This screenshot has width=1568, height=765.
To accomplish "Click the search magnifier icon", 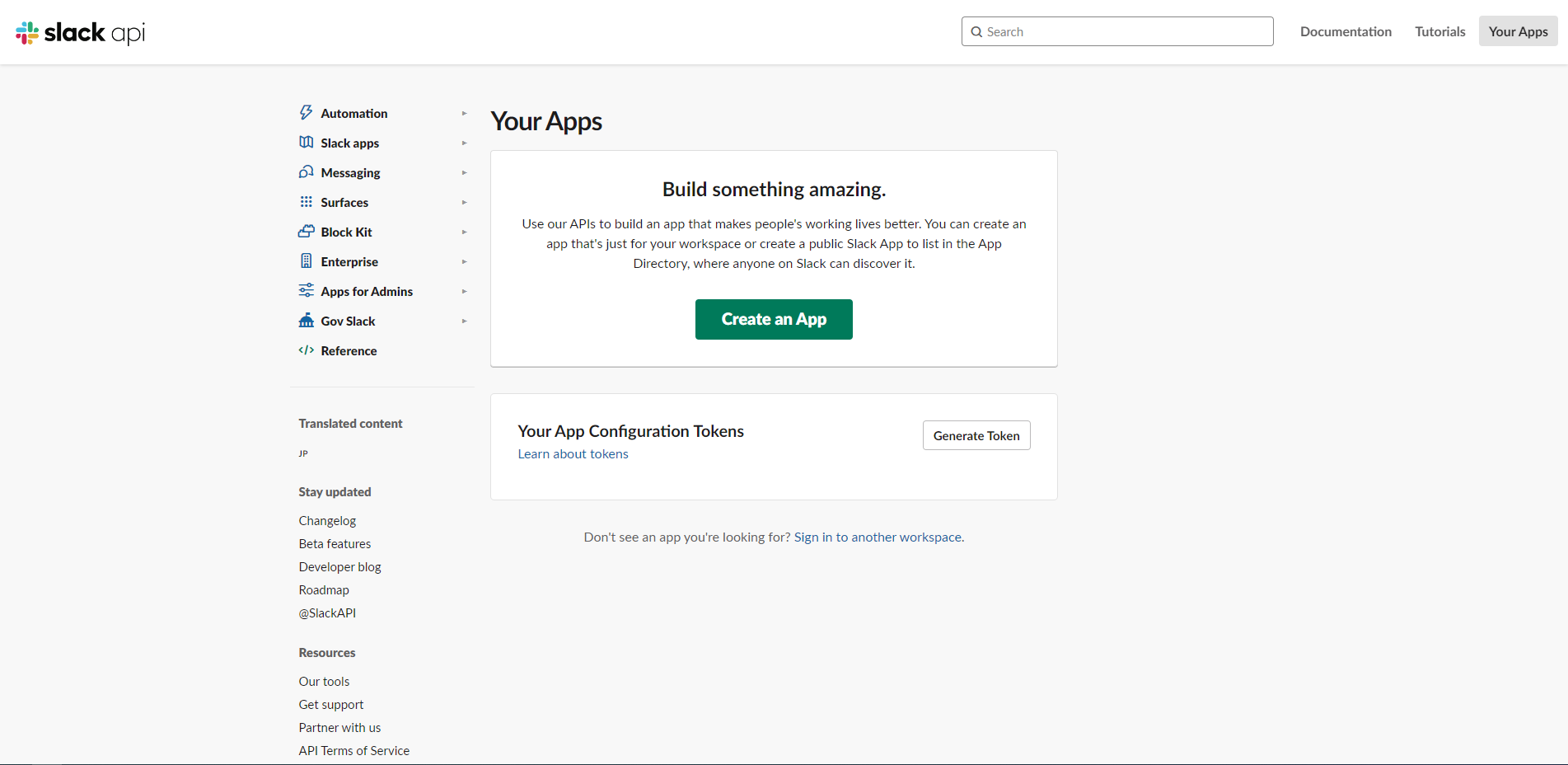I will tap(976, 31).
